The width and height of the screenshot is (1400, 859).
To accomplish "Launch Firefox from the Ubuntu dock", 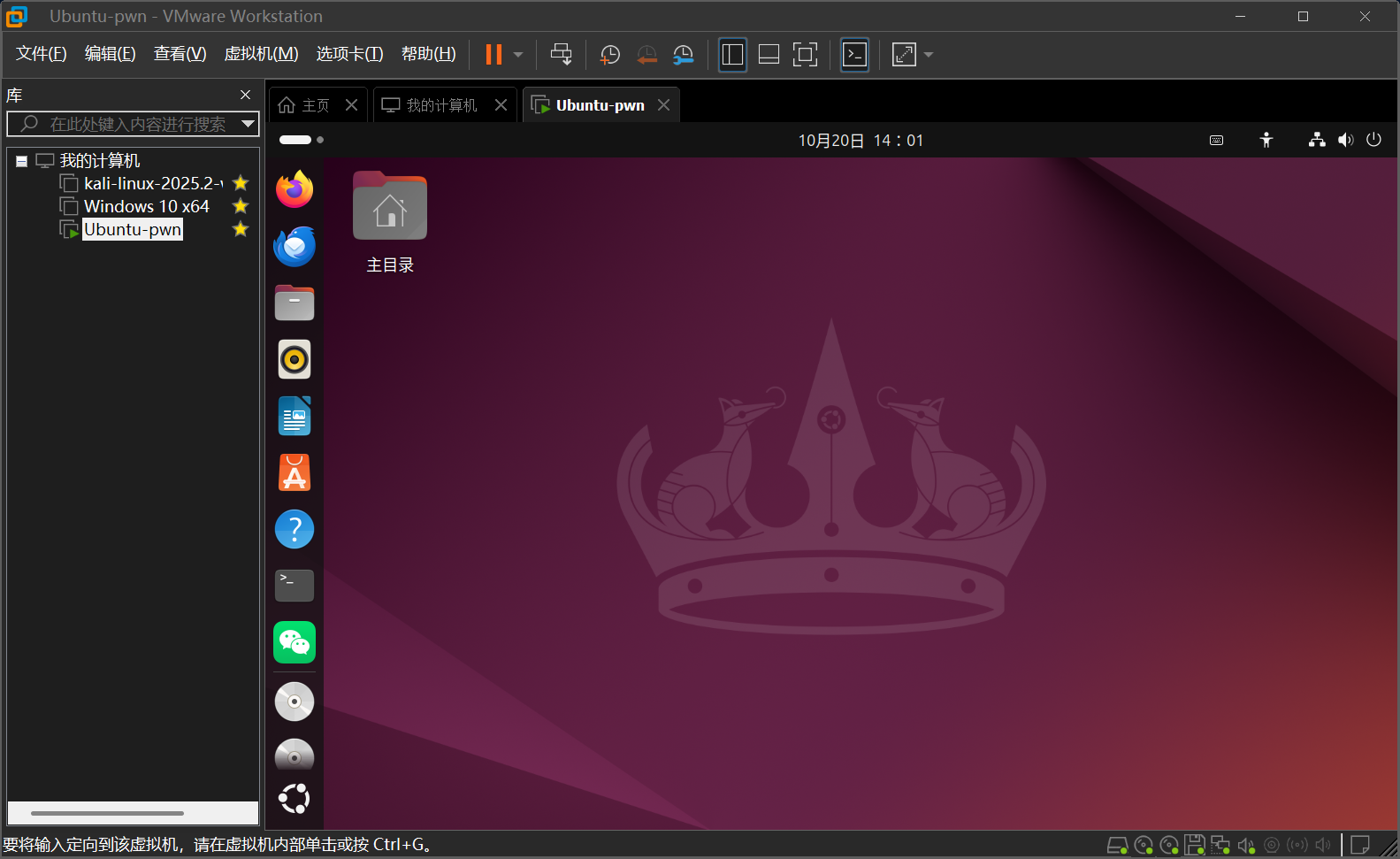I will [295, 189].
